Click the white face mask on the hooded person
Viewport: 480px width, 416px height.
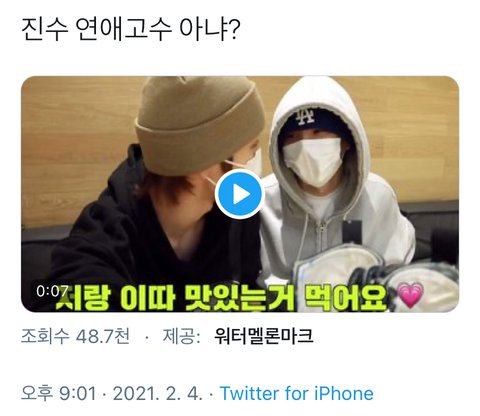coord(313,161)
